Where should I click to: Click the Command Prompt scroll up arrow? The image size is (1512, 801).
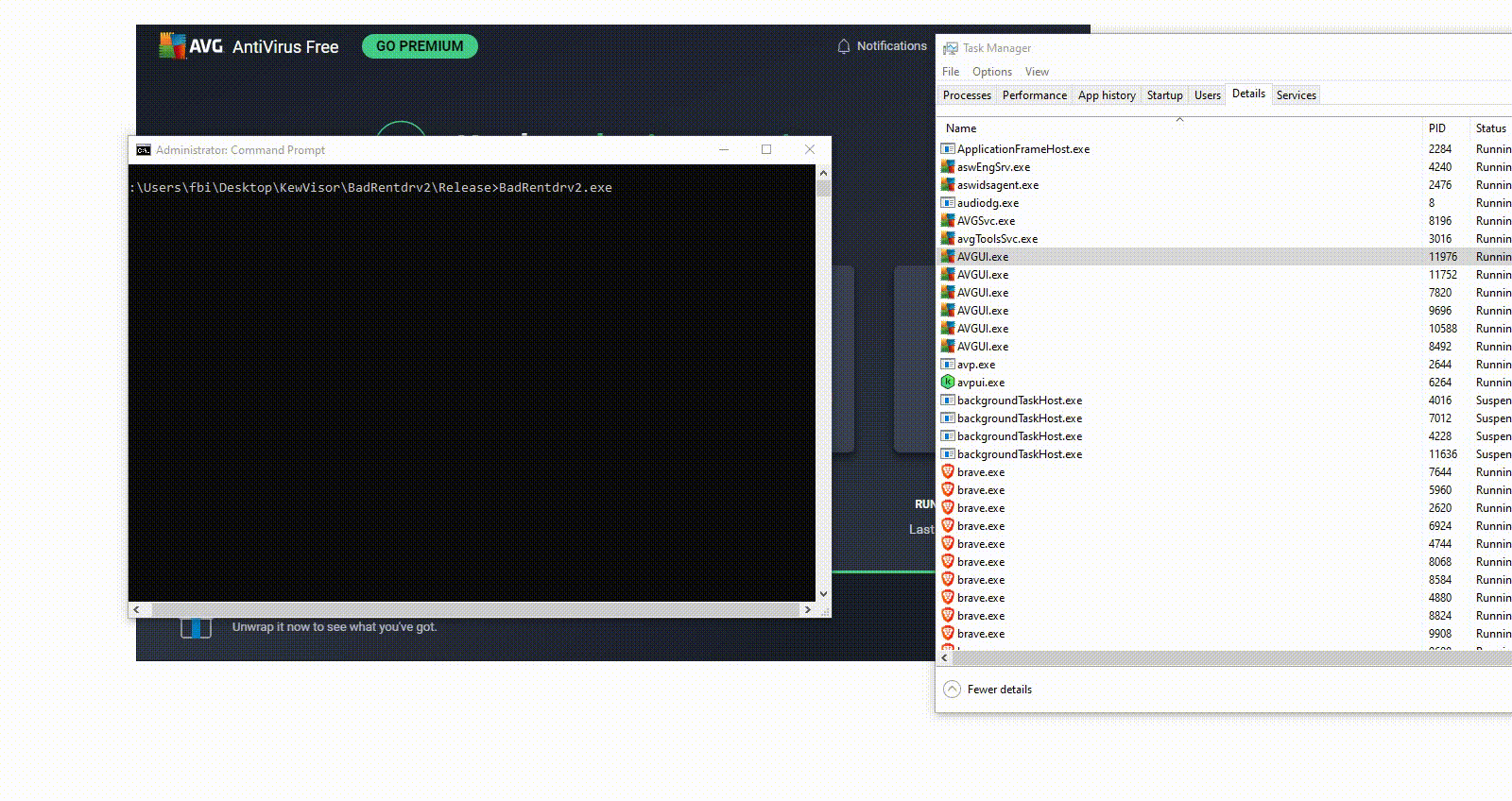pyautogui.click(x=823, y=173)
